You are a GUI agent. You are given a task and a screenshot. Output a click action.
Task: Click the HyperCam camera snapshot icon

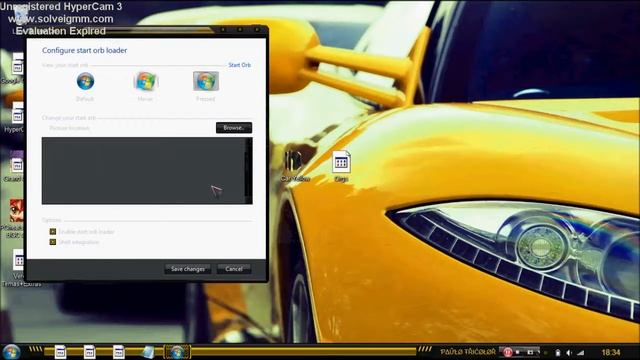[530, 352]
